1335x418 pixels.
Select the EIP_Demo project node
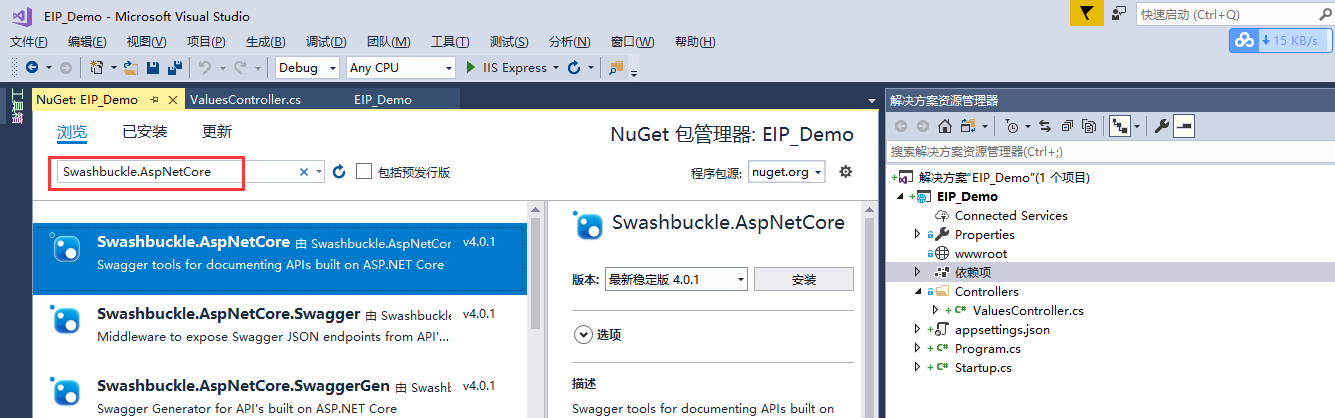(967, 197)
